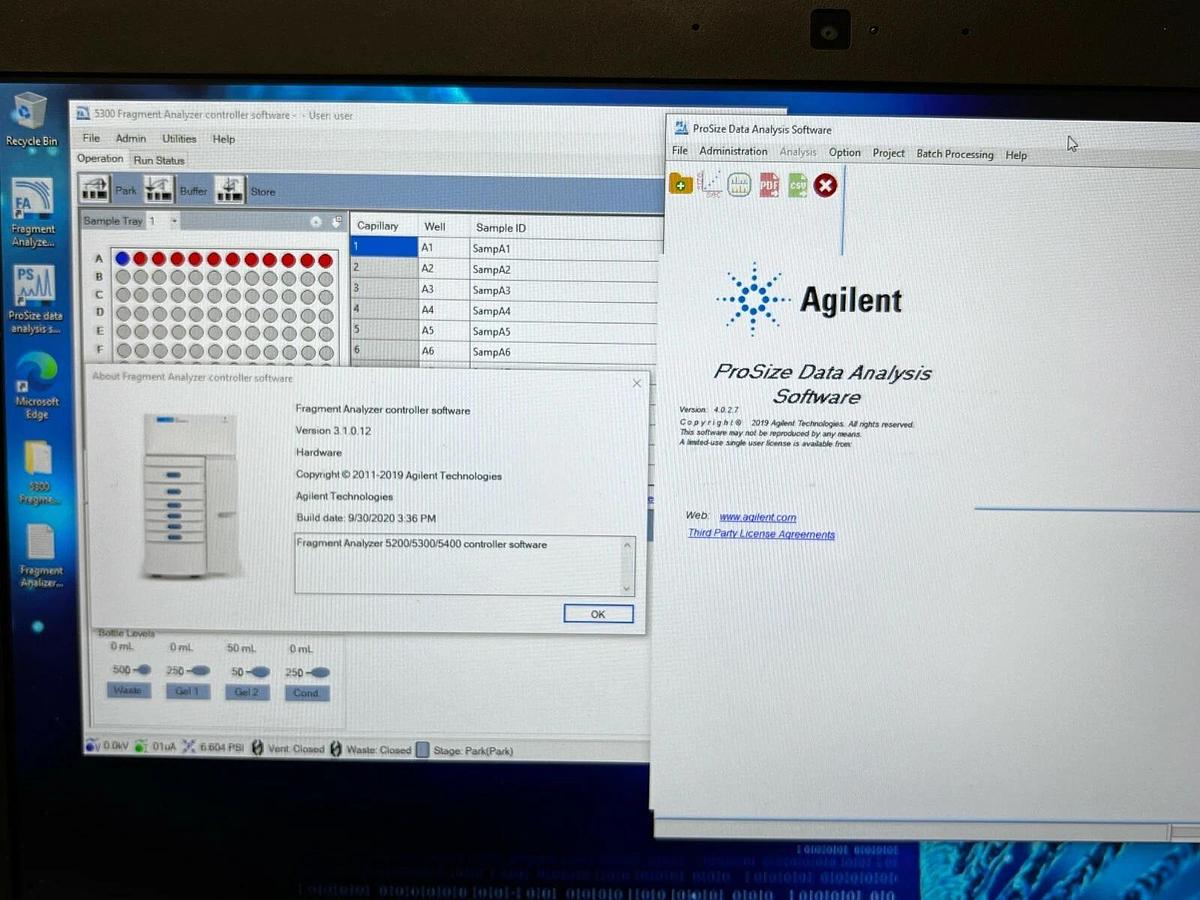Screen dimensions: 1200x900
Task: Click the ProSize export CSV icon
Action: pos(797,185)
